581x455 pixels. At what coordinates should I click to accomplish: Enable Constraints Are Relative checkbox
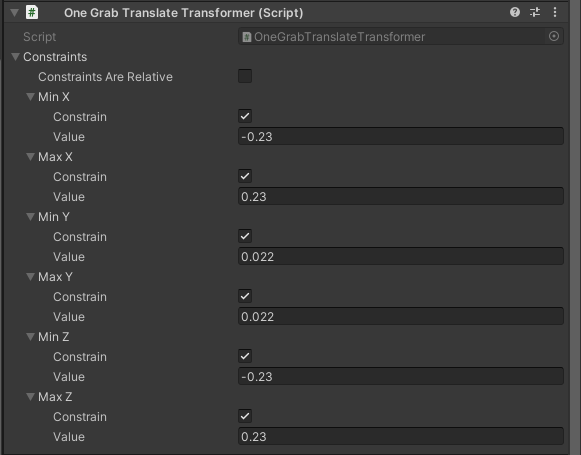click(245, 76)
